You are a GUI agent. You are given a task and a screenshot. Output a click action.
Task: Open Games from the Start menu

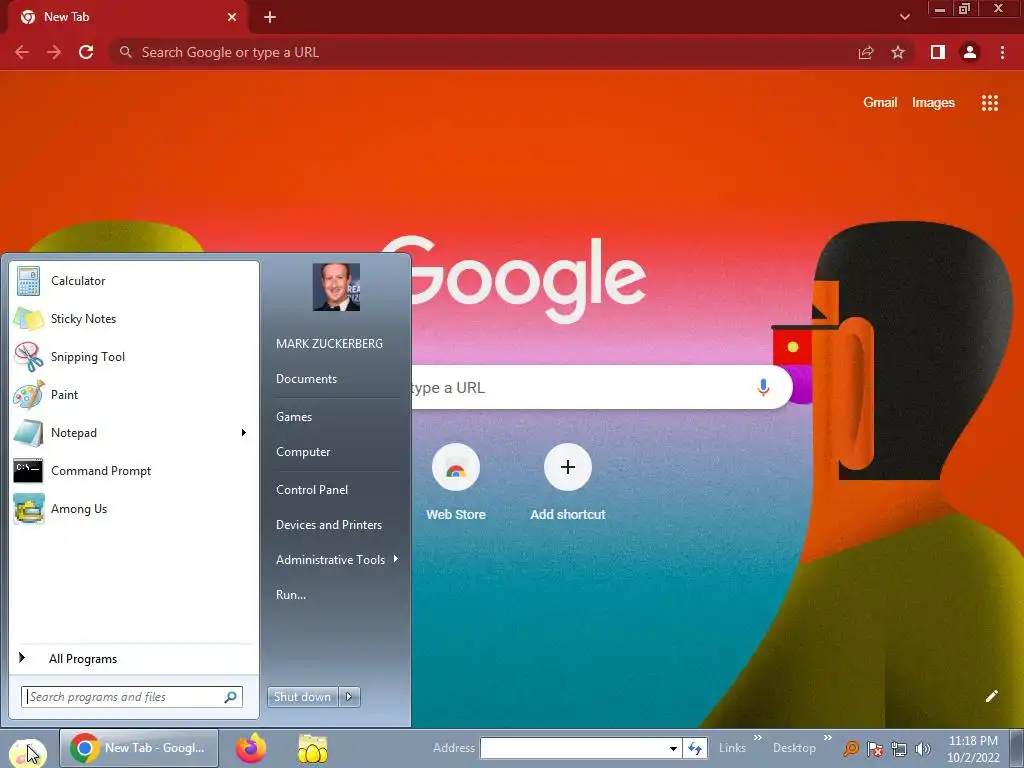(294, 417)
